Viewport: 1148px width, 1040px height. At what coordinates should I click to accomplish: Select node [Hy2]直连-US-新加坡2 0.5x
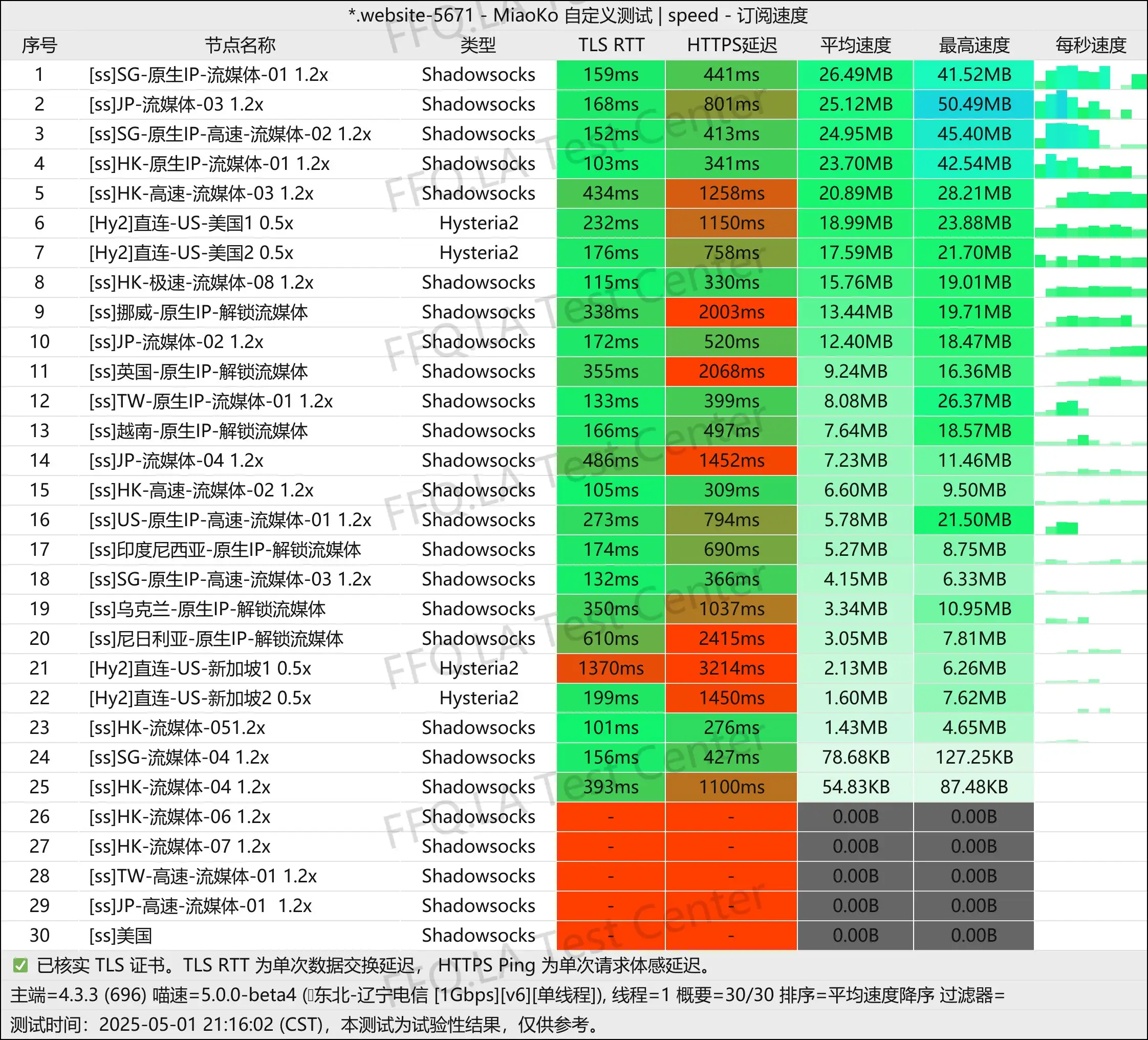[200, 698]
